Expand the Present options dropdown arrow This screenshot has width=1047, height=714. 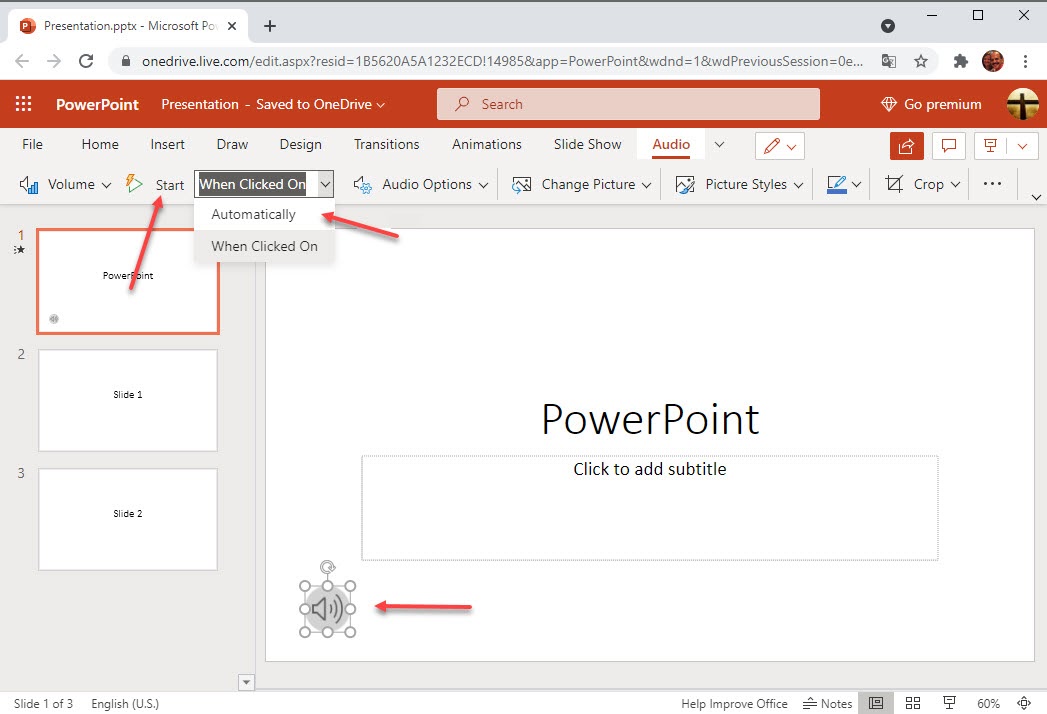(x=1022, y=146)
